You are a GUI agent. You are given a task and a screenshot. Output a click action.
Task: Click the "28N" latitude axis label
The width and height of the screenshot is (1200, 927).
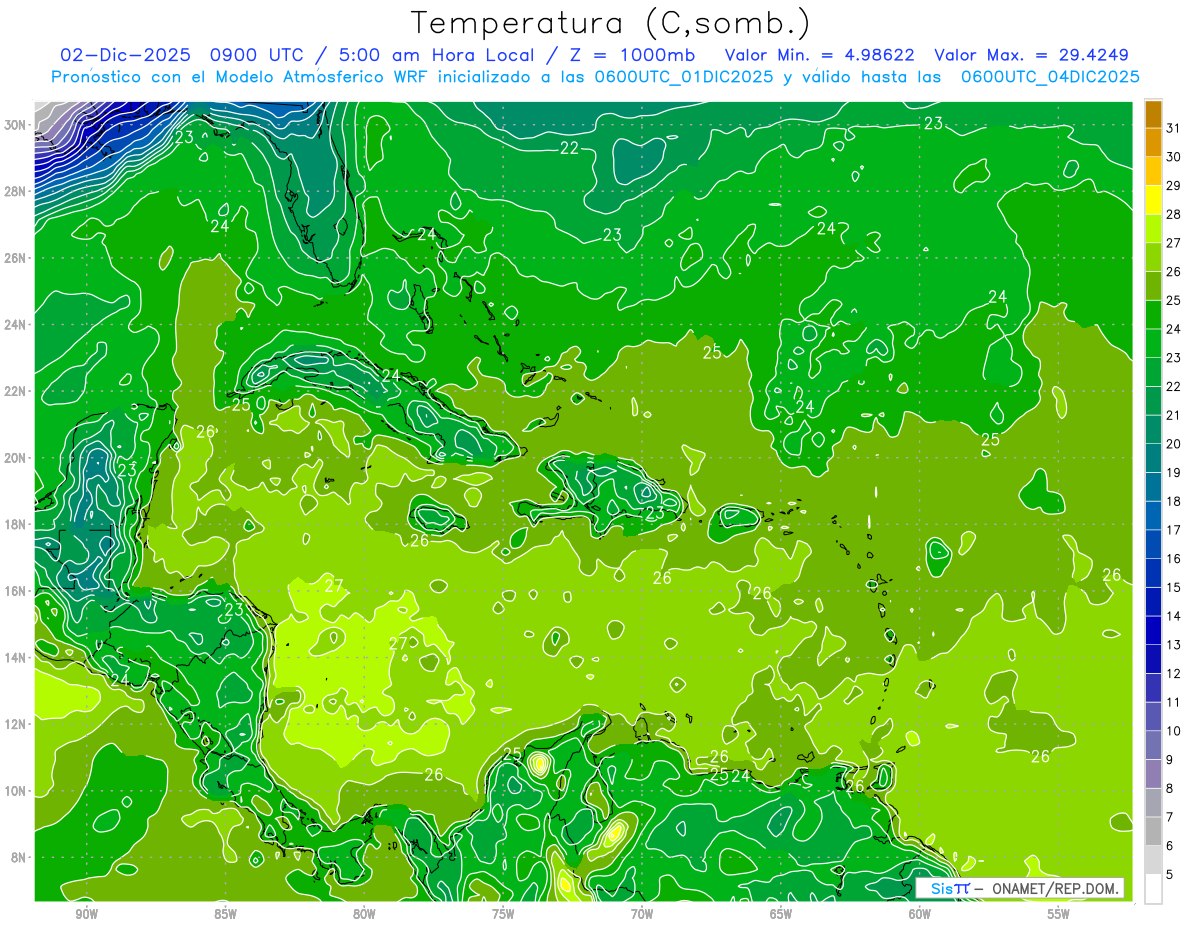pyautogui.click(x=15, y=191)
